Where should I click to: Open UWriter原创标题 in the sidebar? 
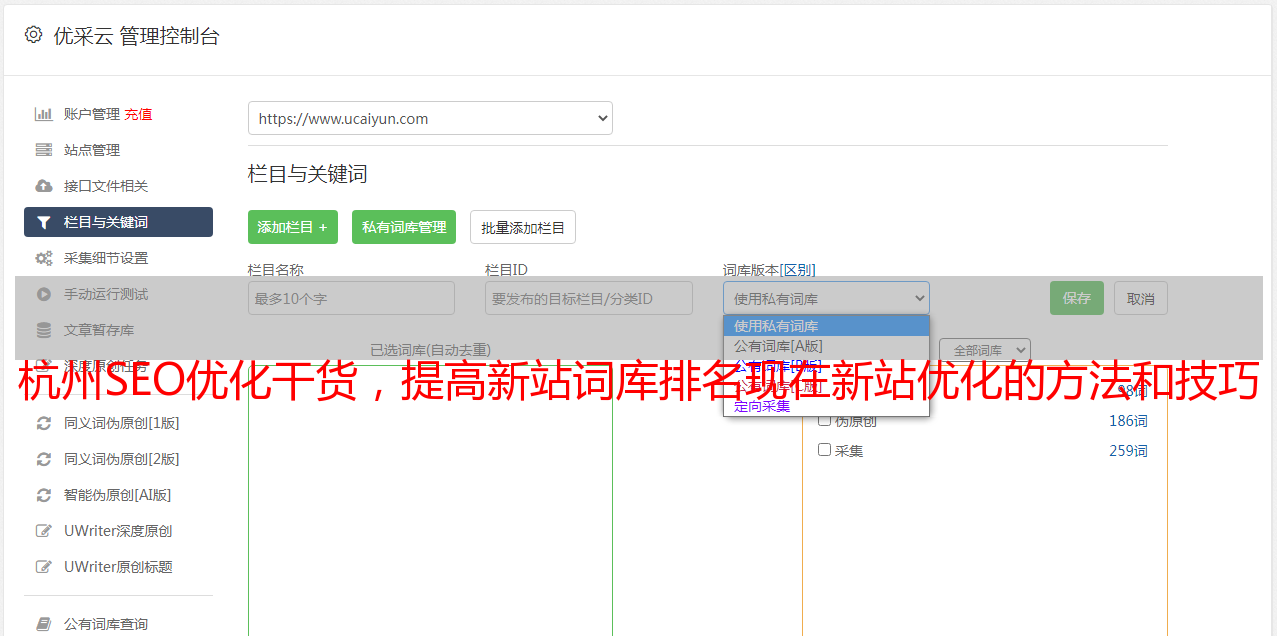118,567
